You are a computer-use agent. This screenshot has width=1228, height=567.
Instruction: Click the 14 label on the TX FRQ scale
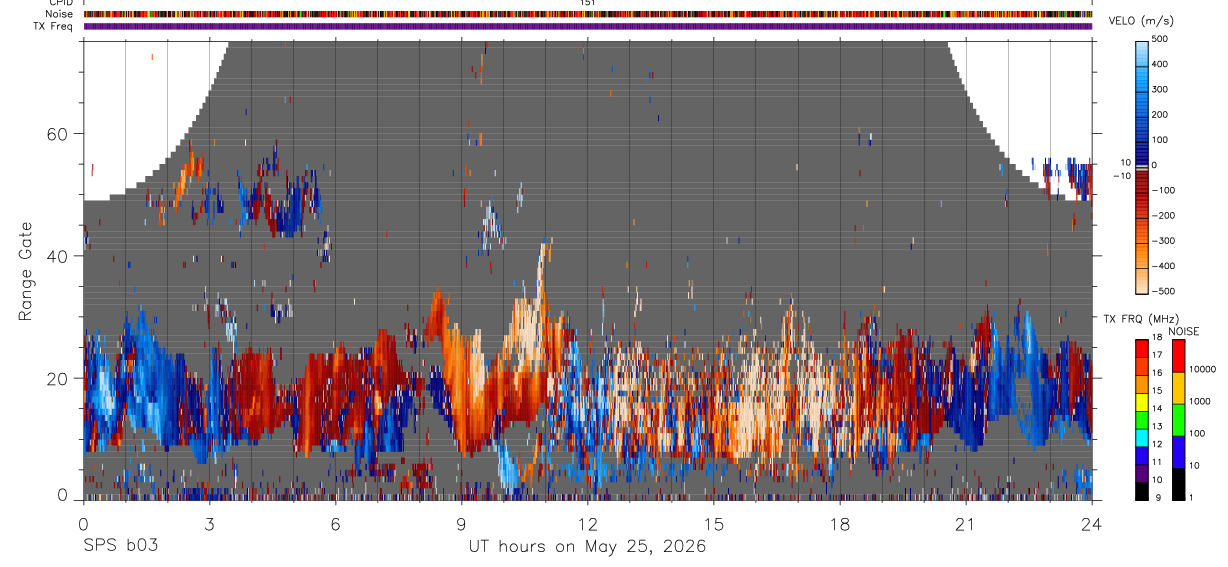pyautogui.click(x=1157, y=409)
